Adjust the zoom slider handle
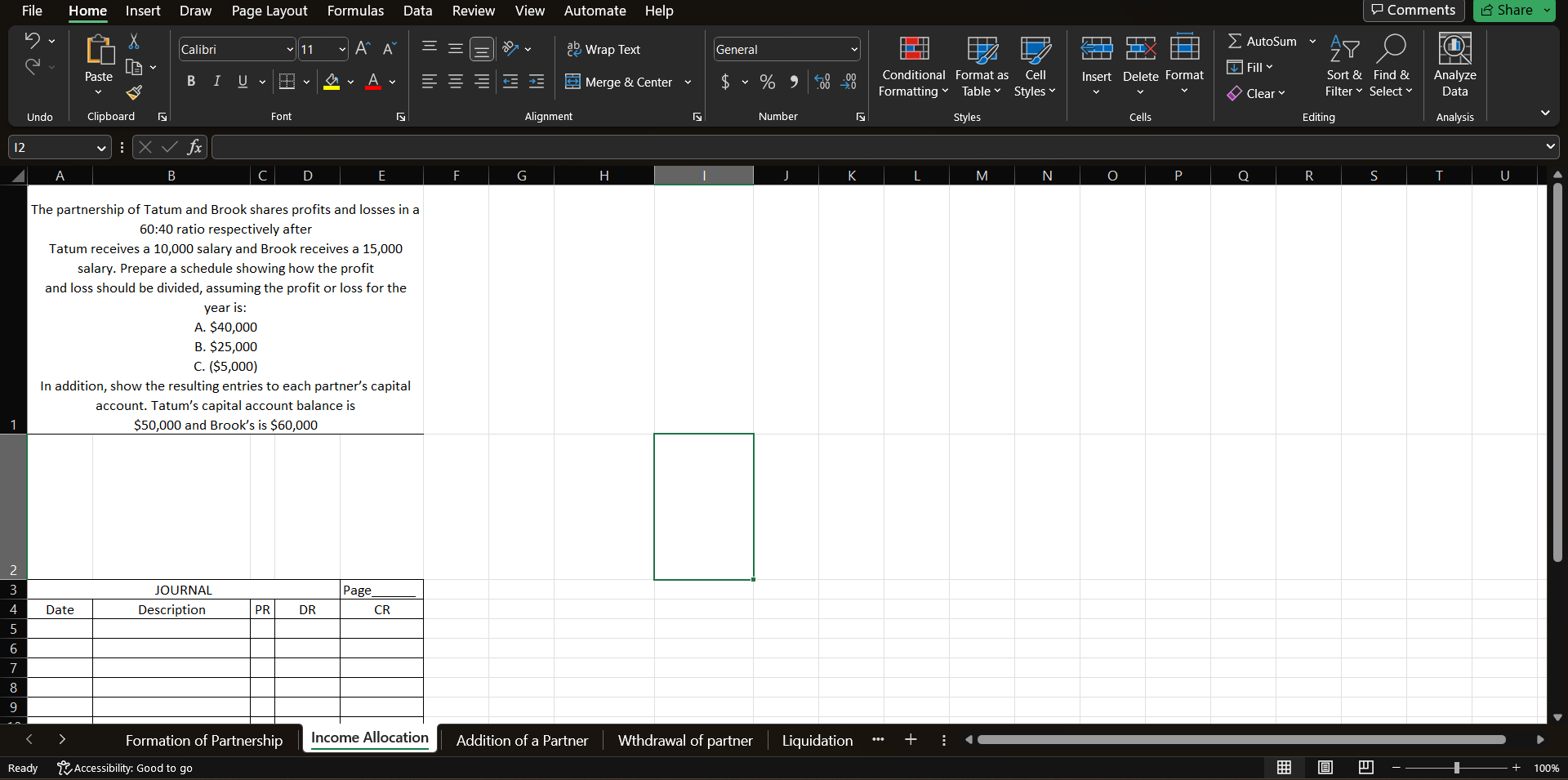 click(1456, 768)
